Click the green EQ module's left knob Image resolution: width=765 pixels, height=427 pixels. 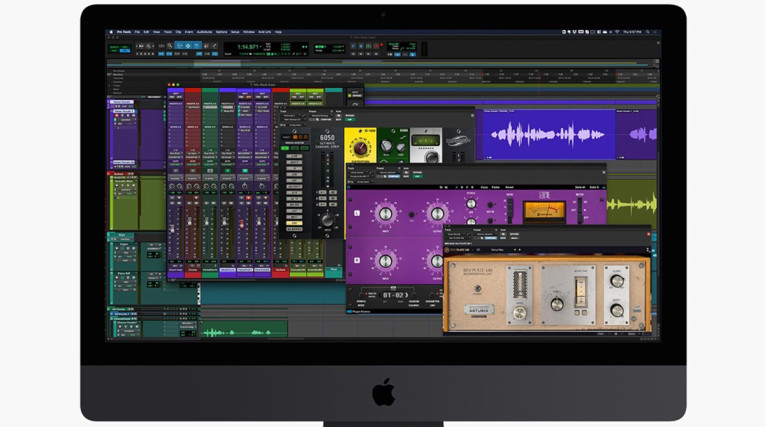(386, 145)
